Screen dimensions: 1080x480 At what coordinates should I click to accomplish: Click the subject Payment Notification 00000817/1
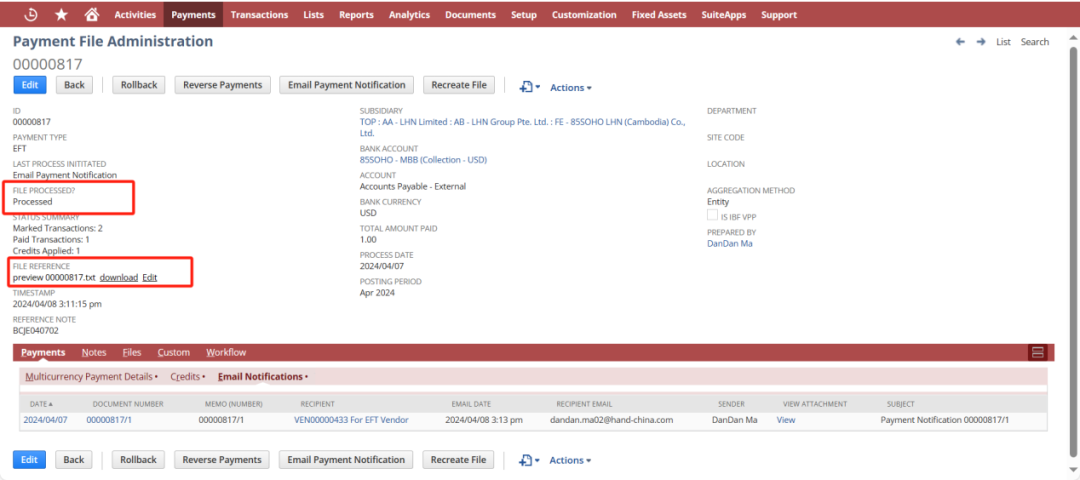(944, 419)
